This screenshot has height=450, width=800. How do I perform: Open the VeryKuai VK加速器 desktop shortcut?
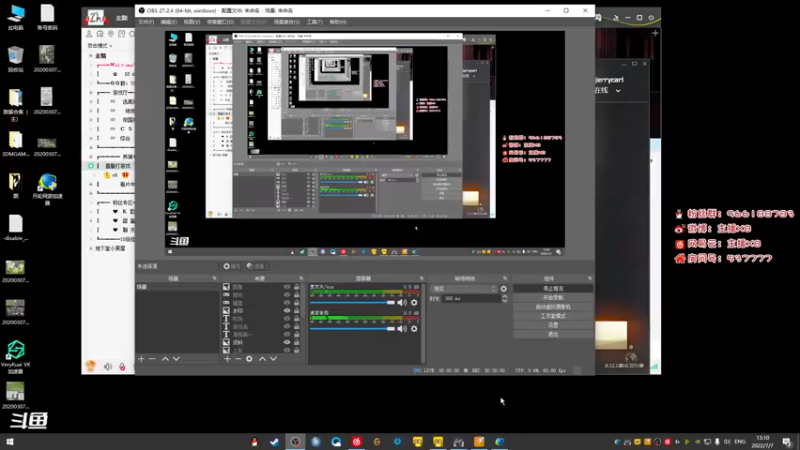[15, 357]
